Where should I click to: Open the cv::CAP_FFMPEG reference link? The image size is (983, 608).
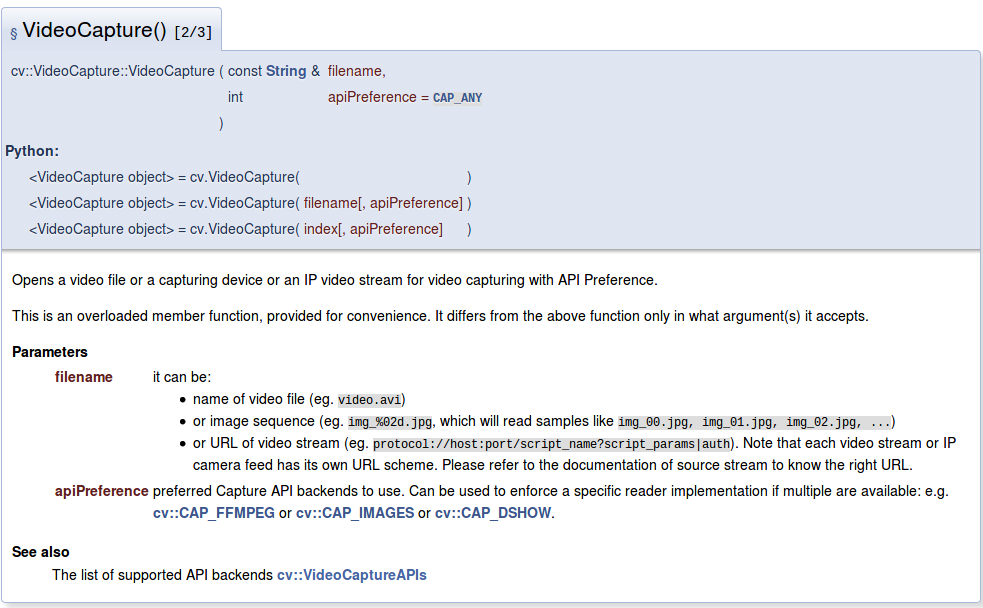[x=213, y=513]
